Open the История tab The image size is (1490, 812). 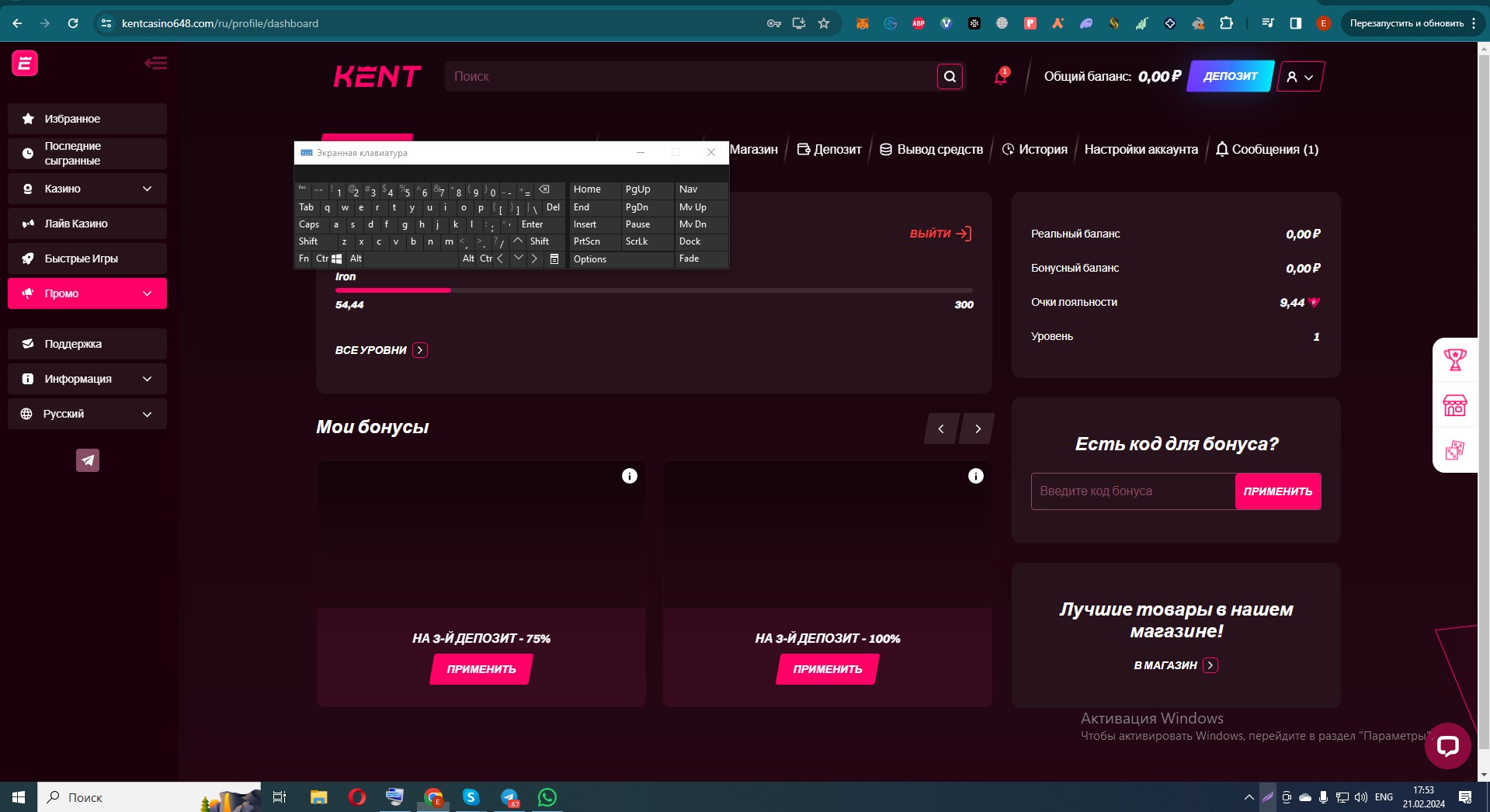(x=1035, y=149)
